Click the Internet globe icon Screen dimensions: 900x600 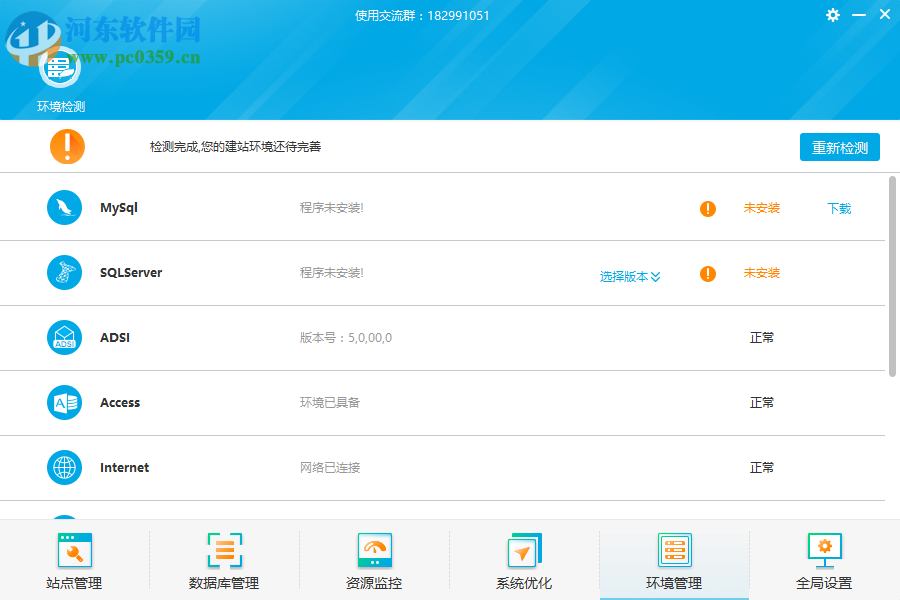click(65, 468)
